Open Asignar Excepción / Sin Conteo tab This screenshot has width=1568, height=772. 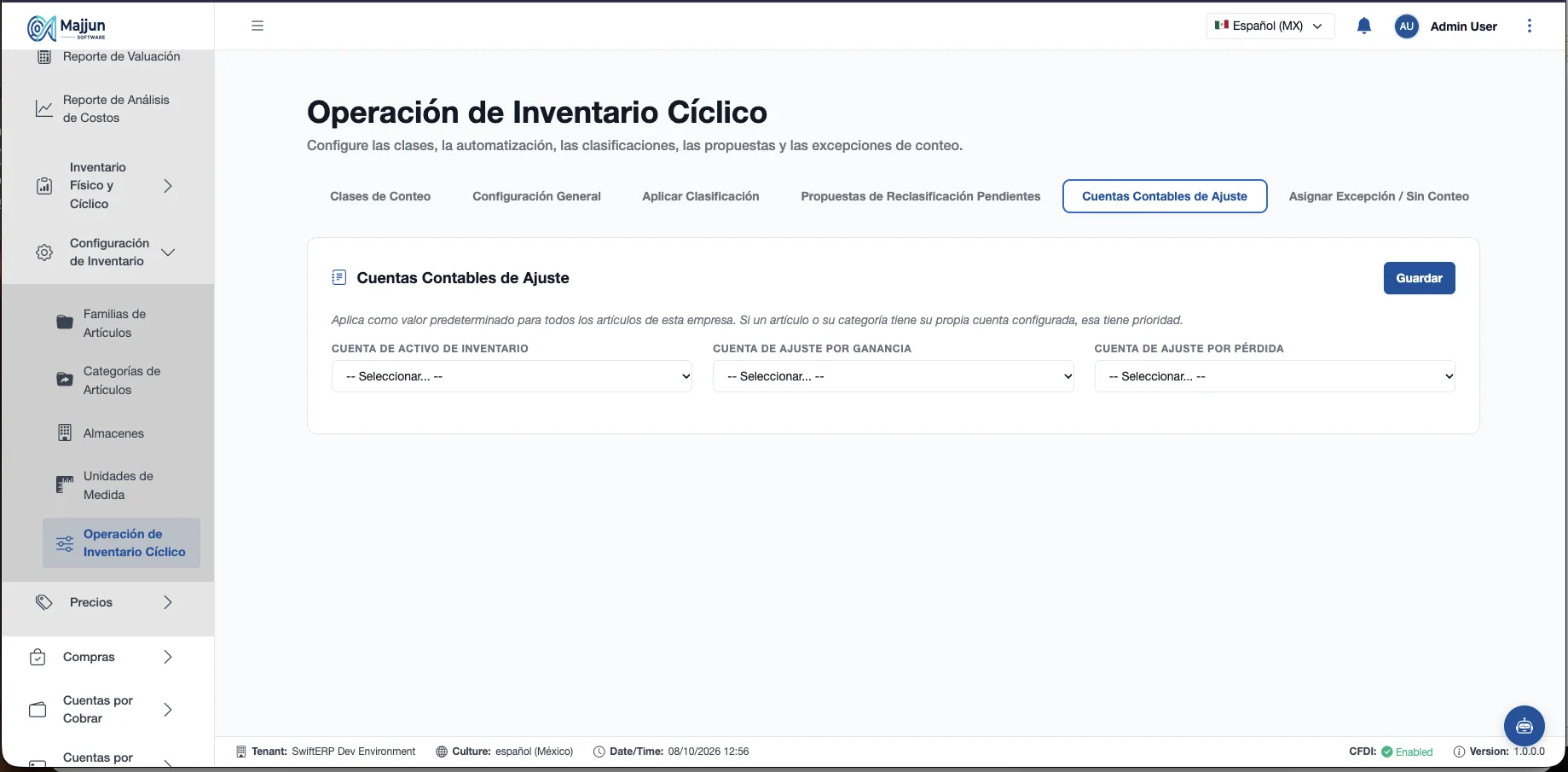(1379, 196)
